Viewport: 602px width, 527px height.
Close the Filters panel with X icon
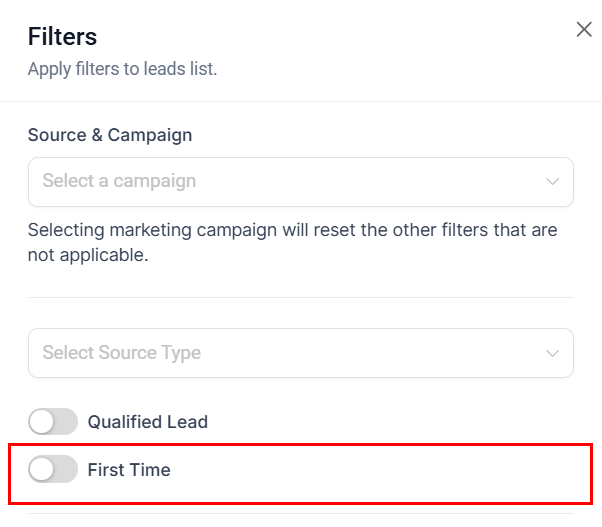[x=584, y=30]
